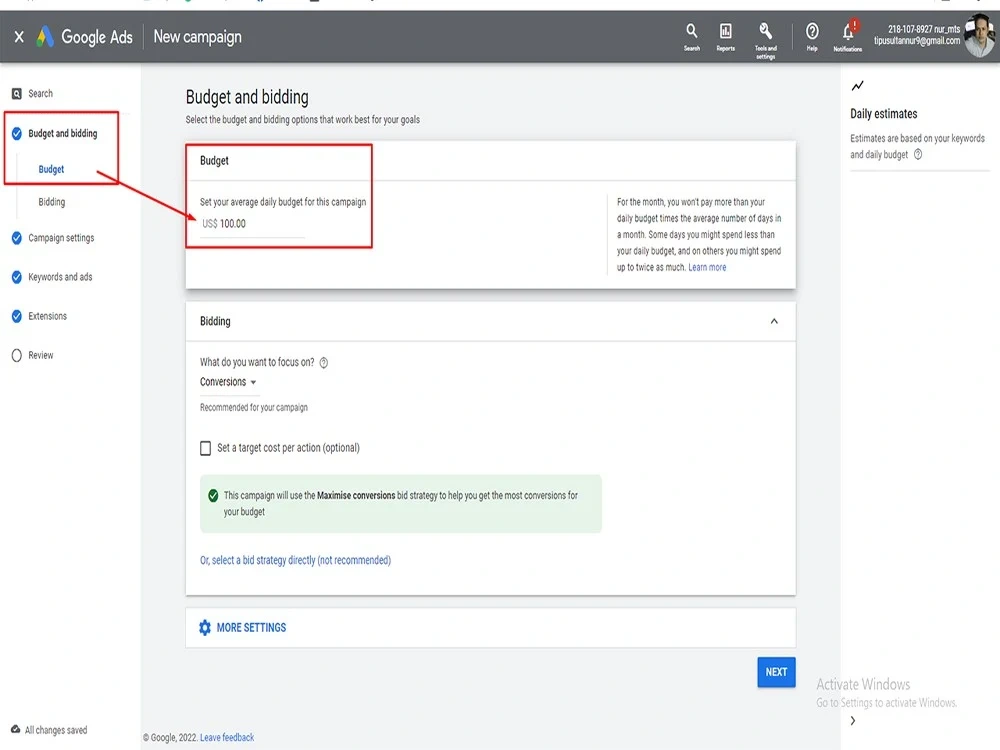Click the Budget card heading
This screenshot has height=750, width=1000.
tap(214, 161)
